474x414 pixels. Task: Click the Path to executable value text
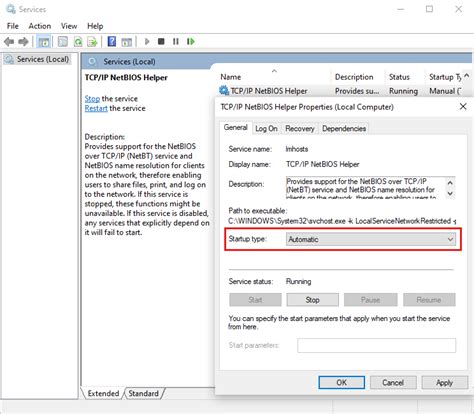(342, 221)
